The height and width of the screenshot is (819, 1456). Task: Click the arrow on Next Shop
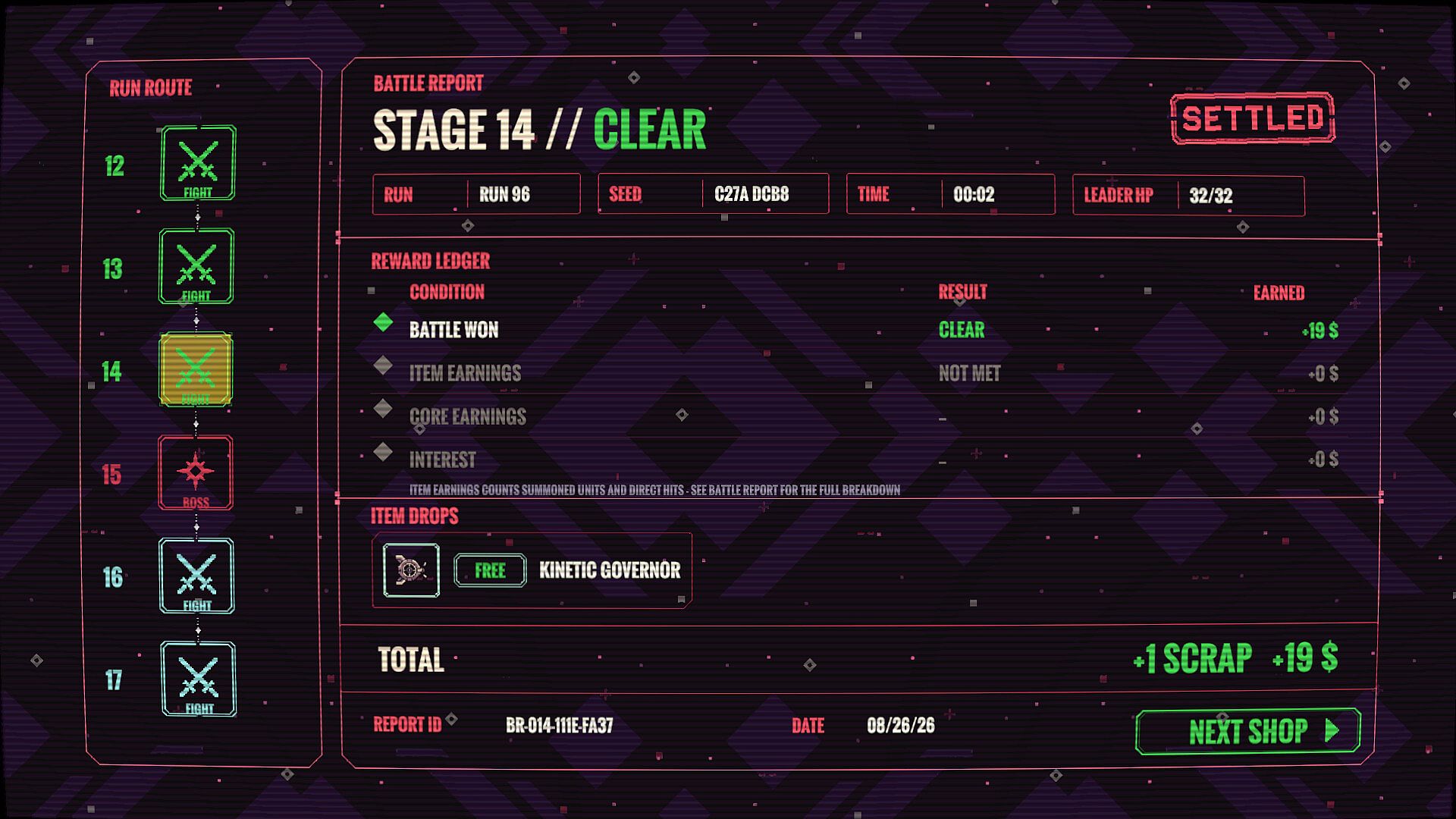coord(1332,731)
